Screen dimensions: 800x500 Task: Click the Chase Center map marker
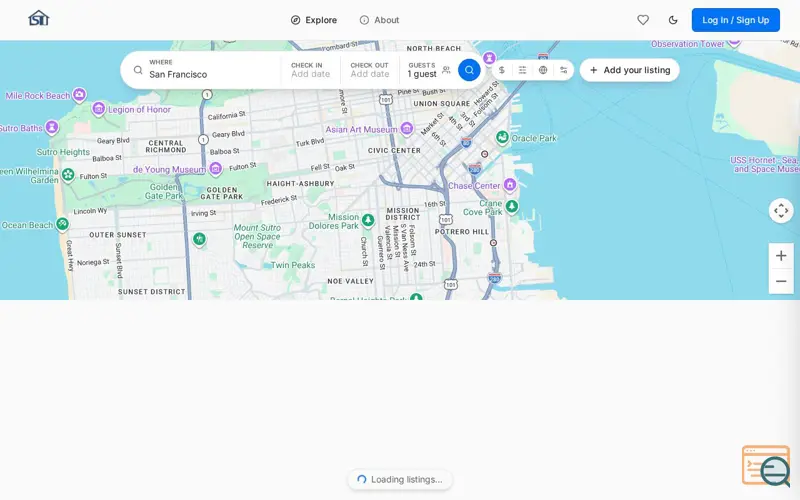[510, 185]
